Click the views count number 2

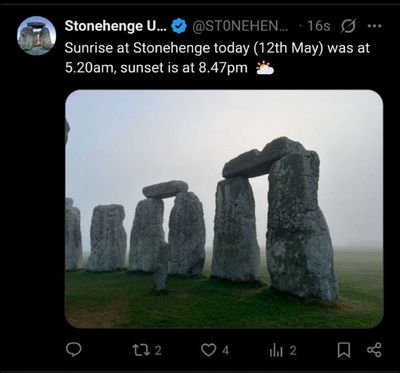pyautogui.click(x=292, y=350)
